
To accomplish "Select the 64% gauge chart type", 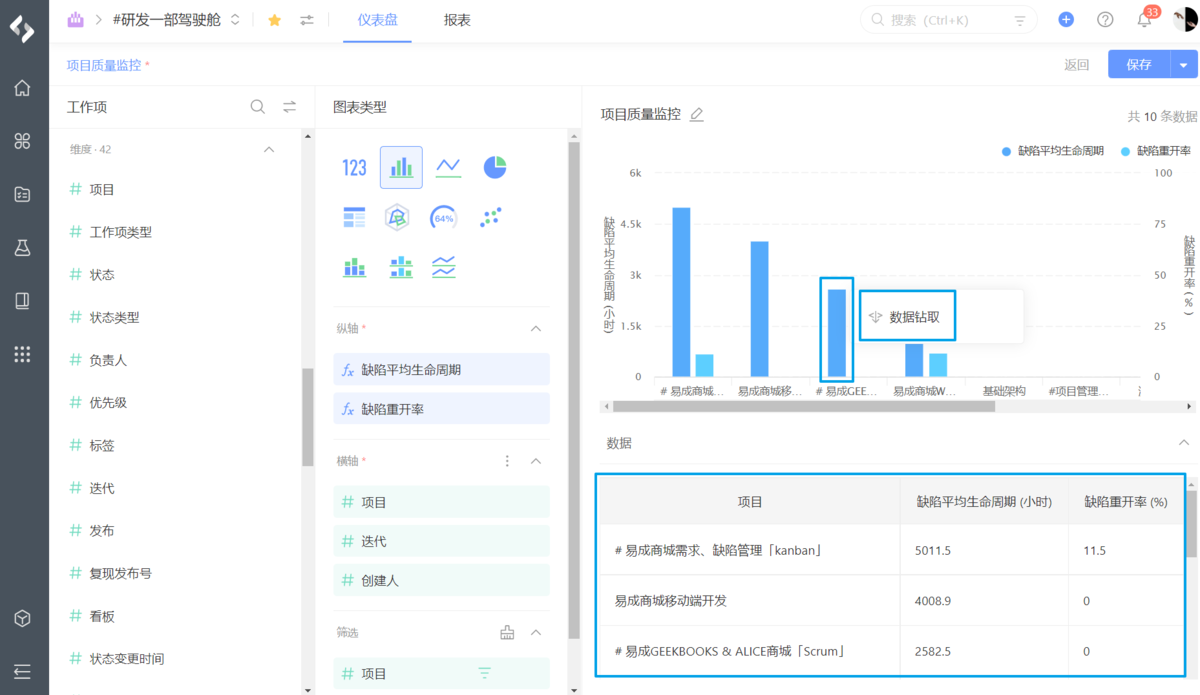I will (x=444, y=217).
